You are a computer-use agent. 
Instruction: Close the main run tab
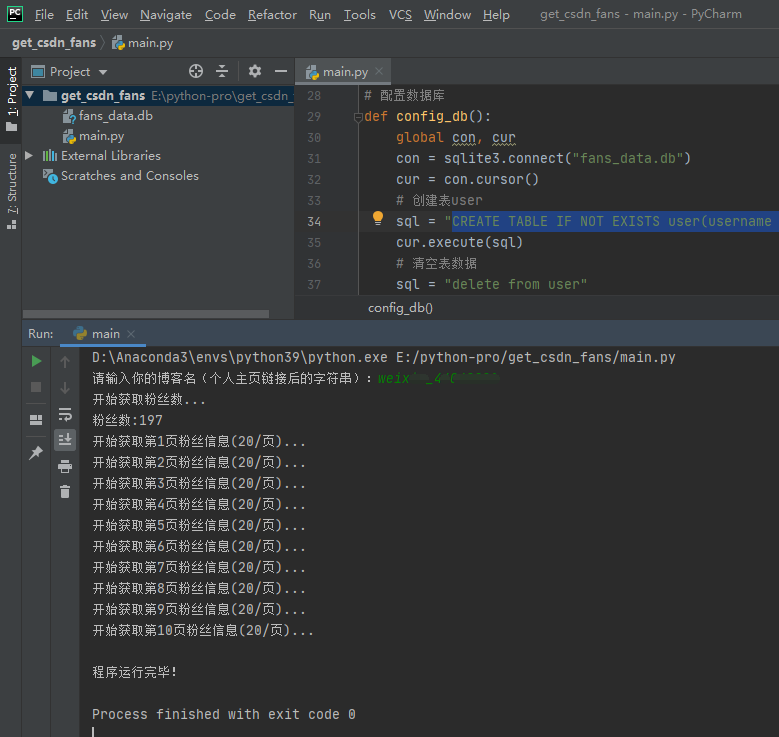(x=131, y=334)
